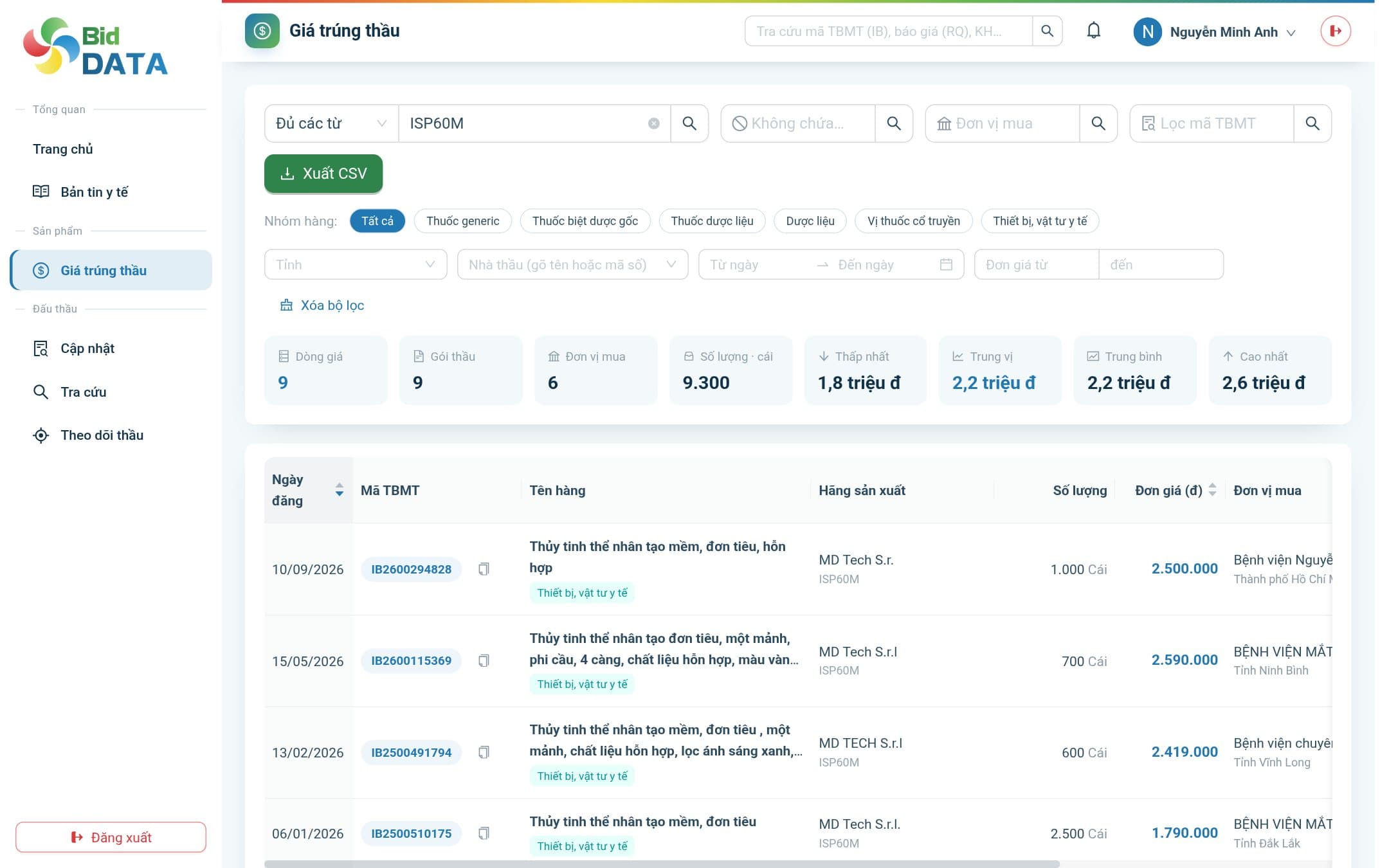Copy code IB2500510175 with copy icon
Viewport: 1389px width, 868px height.
(484, 833)
